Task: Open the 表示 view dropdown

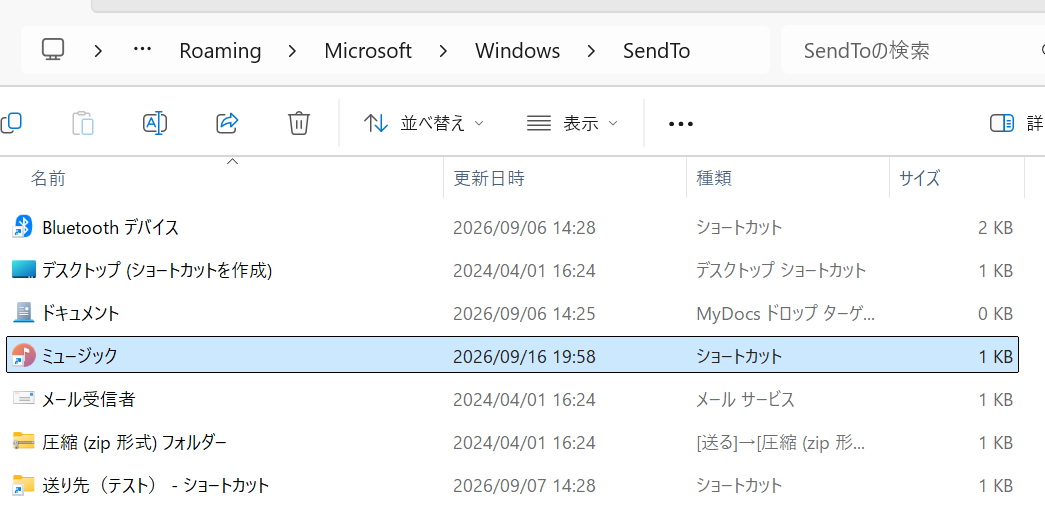Action: pos(572,123)
